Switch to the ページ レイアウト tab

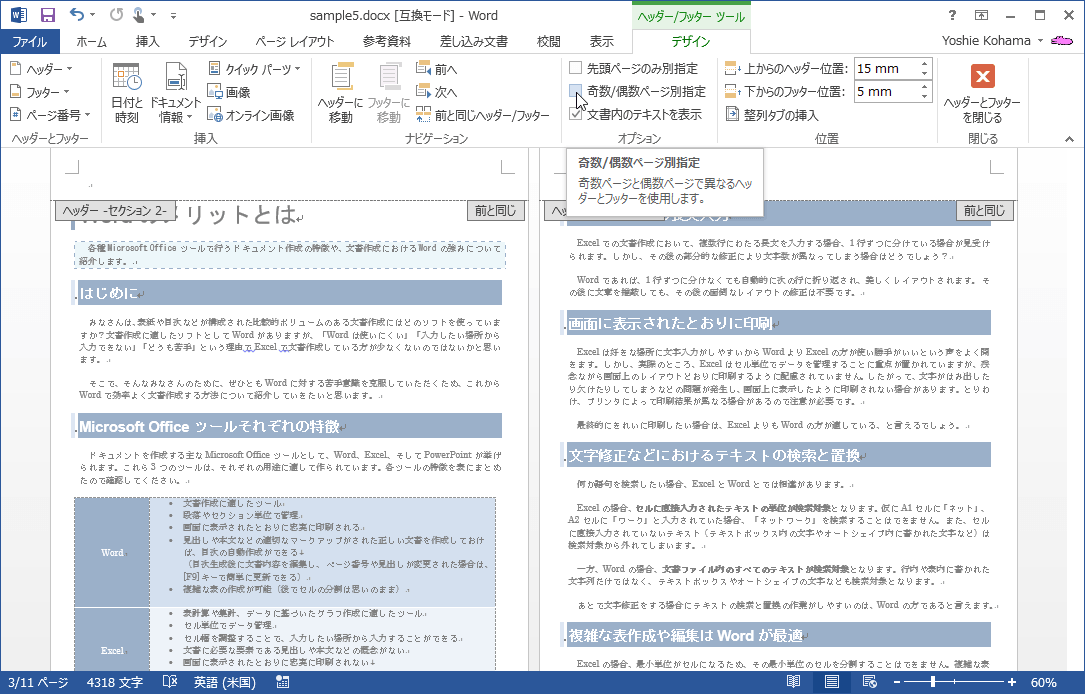[294, 42]
